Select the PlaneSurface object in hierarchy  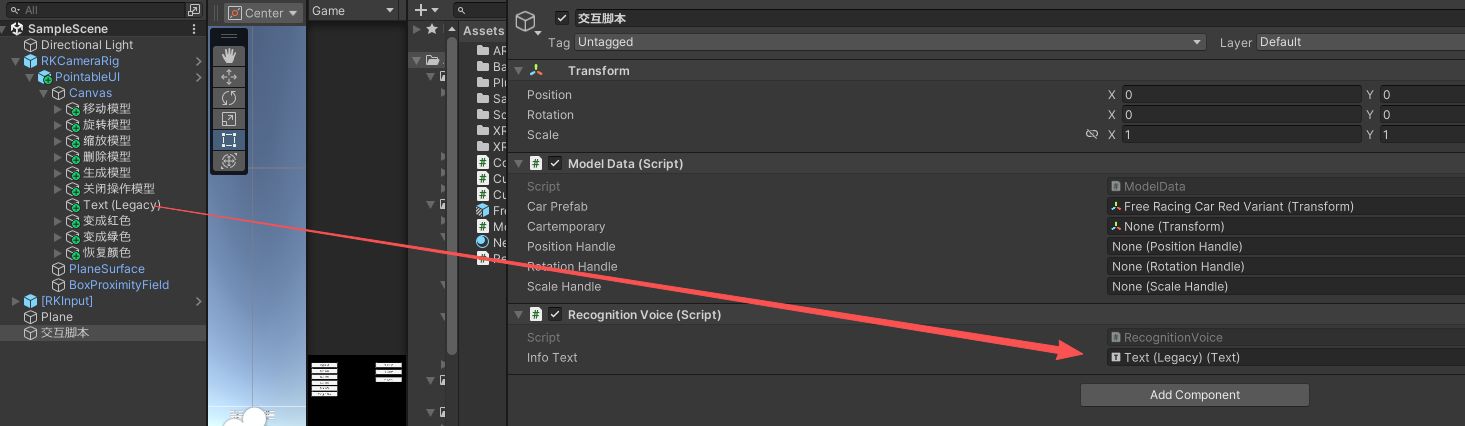106,269
